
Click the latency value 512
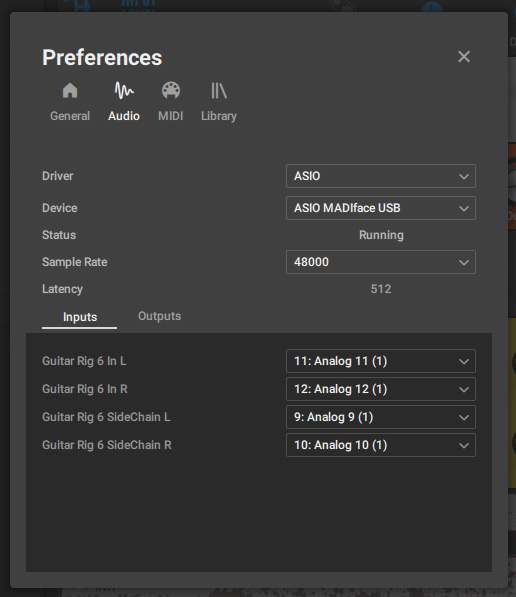click(381, 289)
